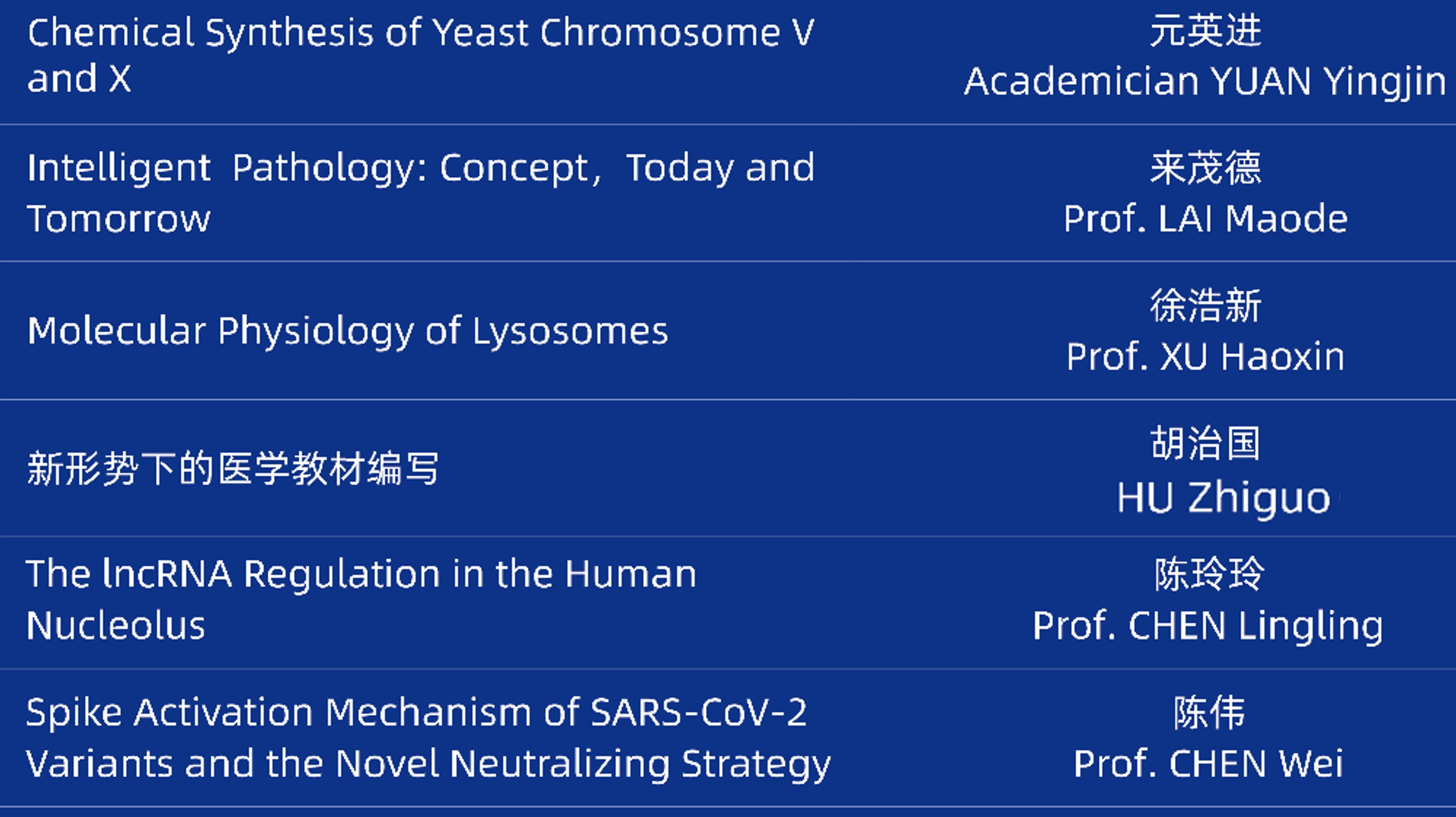
Task: Click the word 'Tomorrow' in the second row
Action: tap(119, 219)
